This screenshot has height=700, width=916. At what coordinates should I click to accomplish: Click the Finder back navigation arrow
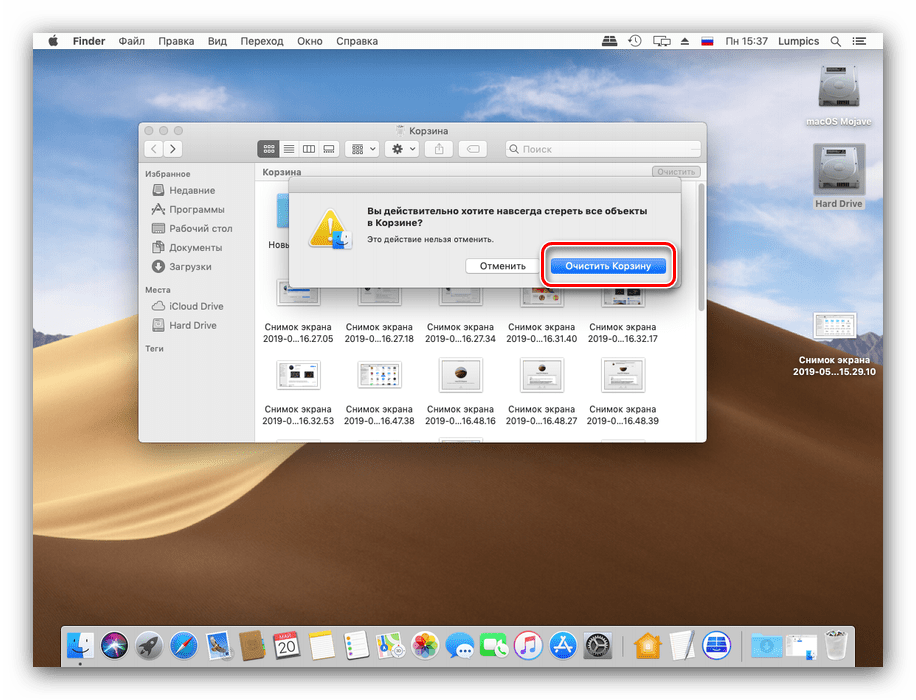pos(153,149)
